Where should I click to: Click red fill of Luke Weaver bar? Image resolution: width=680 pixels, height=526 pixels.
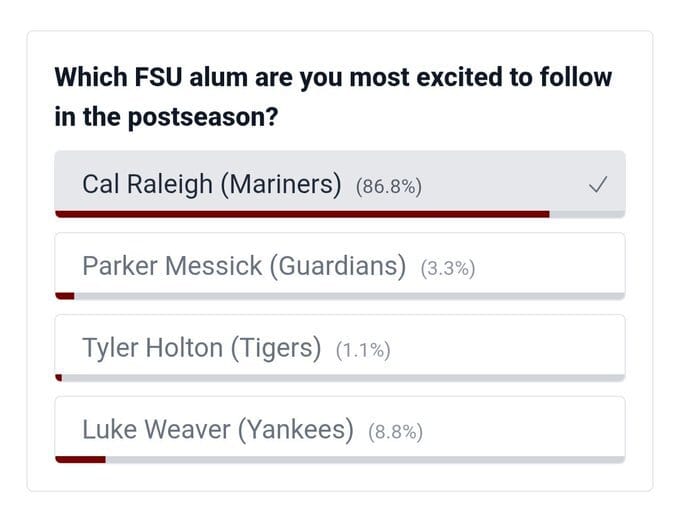[x=80, y=459]
